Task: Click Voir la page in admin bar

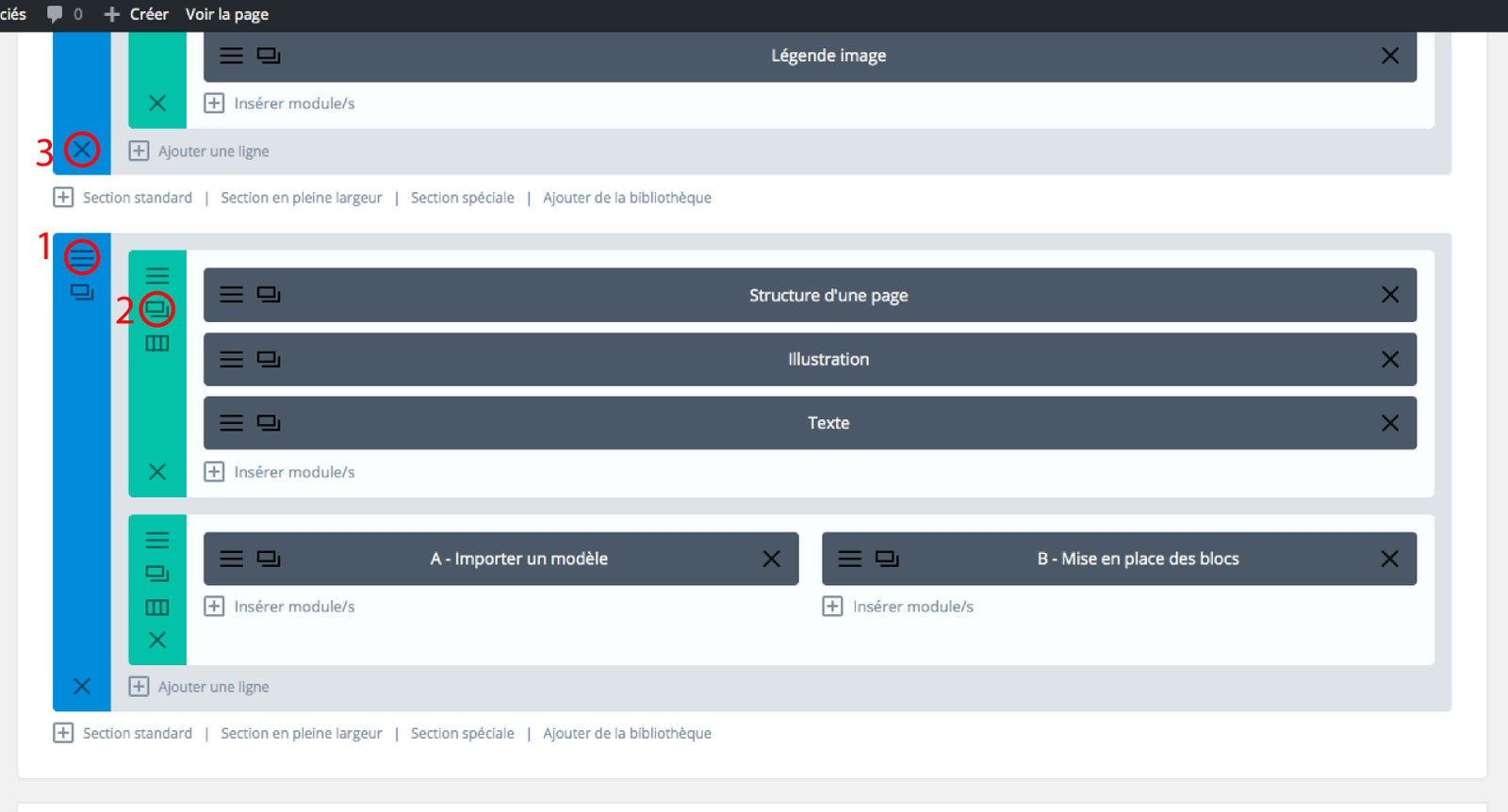Action: (226, 14)
